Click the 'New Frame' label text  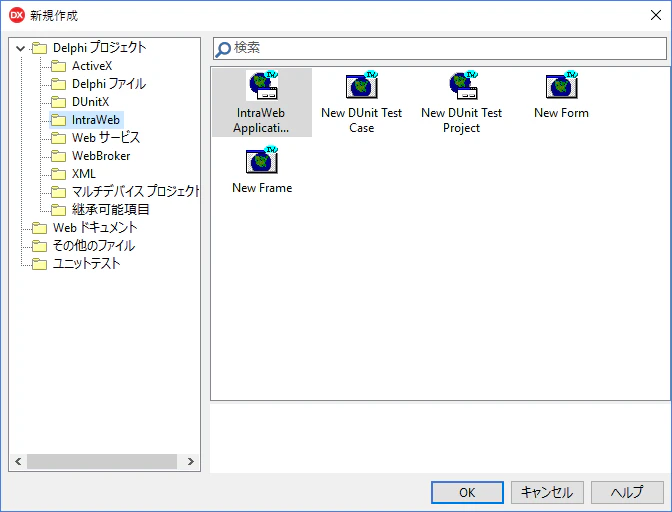tap(262, 188)
